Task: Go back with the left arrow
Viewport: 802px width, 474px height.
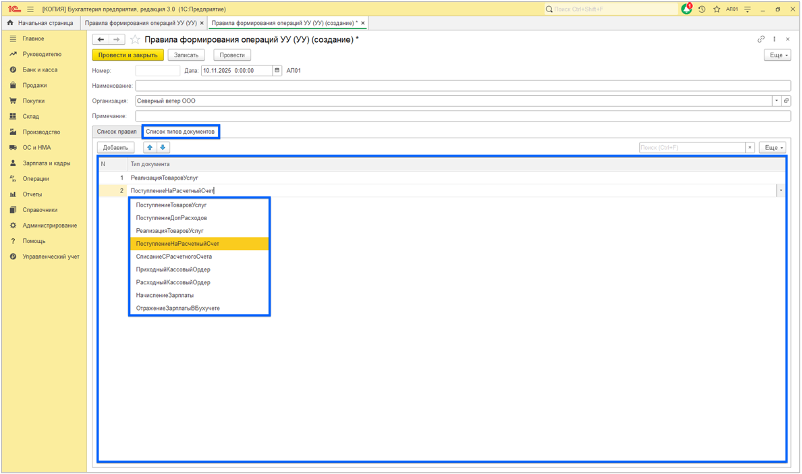Action: tap(101, 39)
